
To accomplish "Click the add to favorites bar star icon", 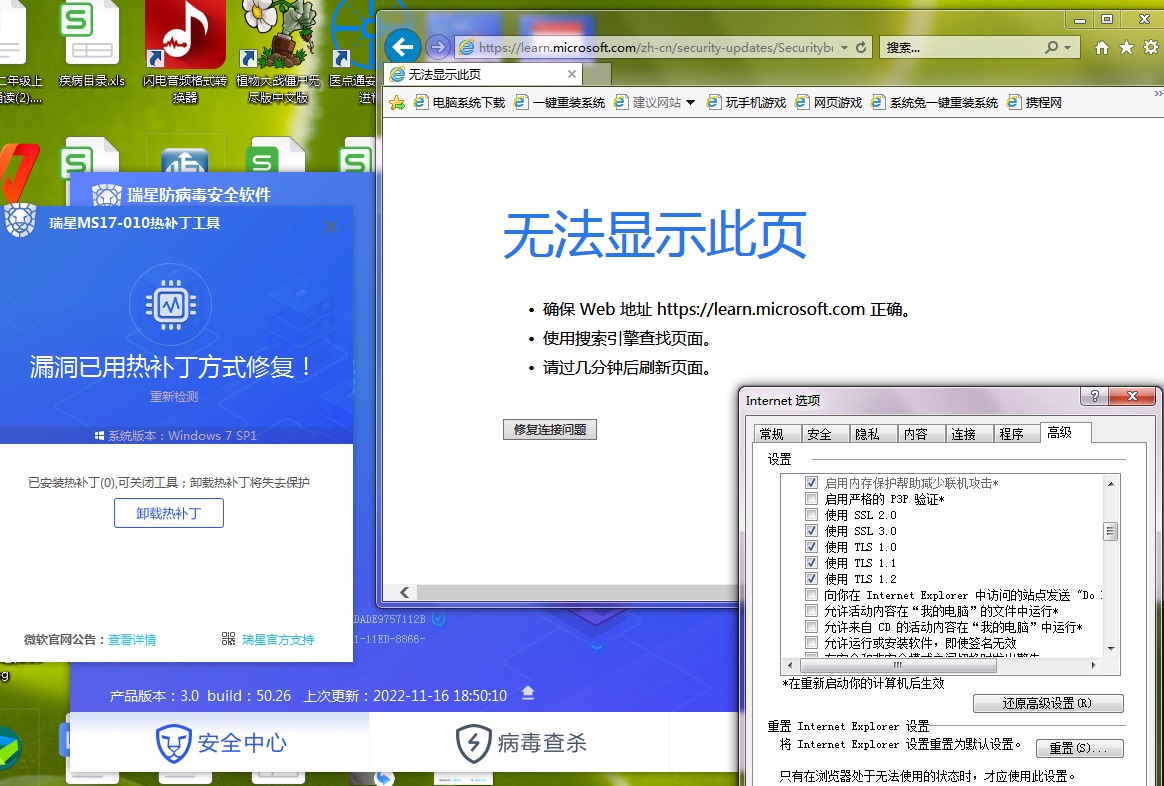I will coord(397,102).
